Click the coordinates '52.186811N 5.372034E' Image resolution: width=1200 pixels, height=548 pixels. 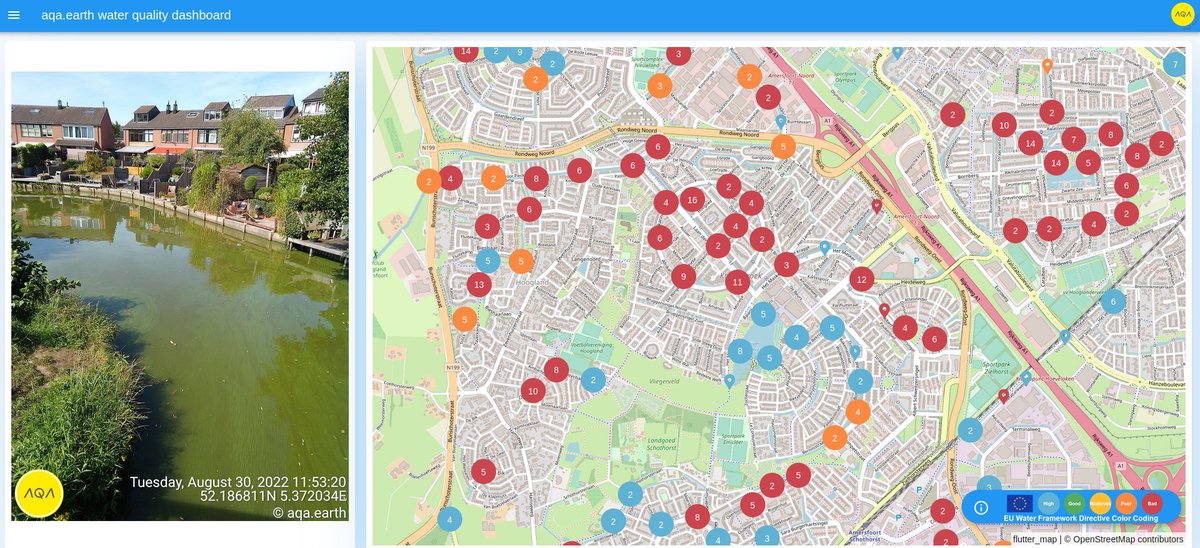click(273, 497)
